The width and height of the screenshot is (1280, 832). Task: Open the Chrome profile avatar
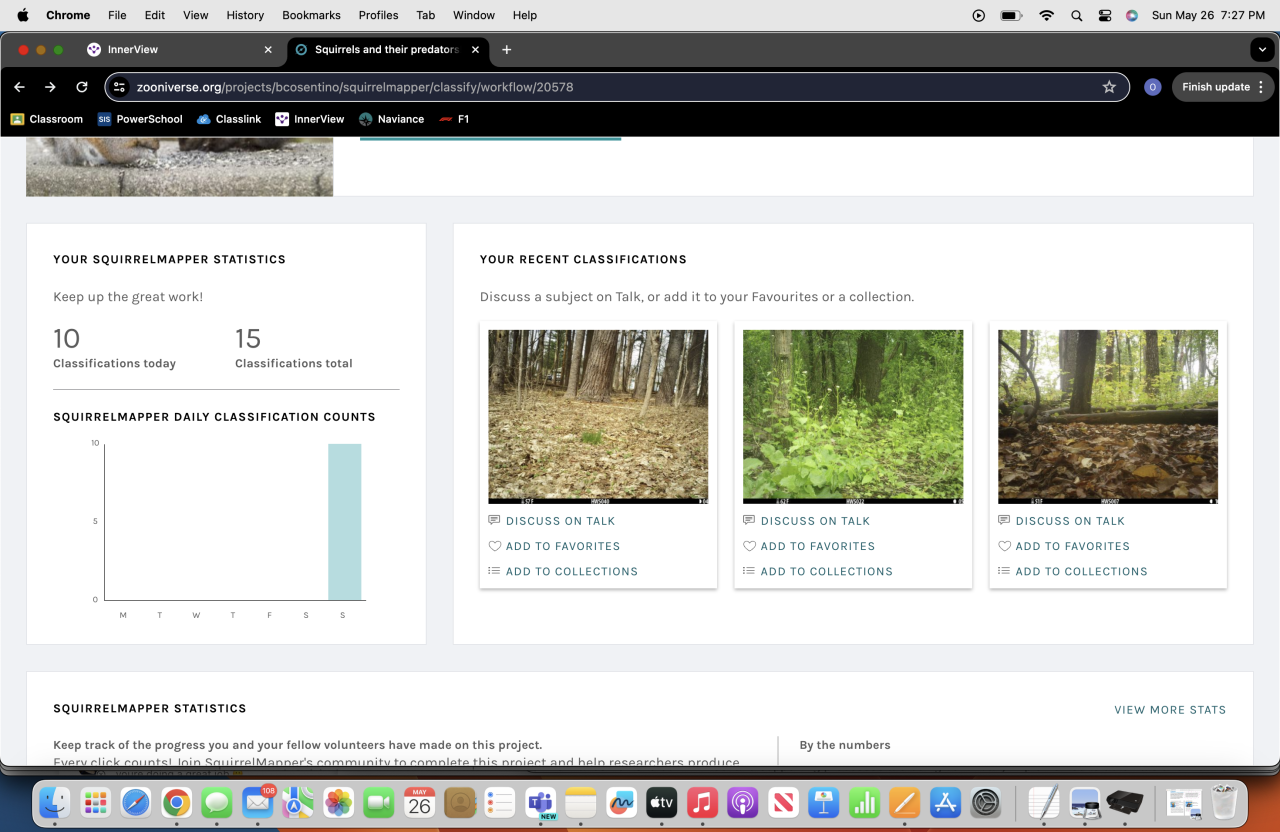(1152, 87)
